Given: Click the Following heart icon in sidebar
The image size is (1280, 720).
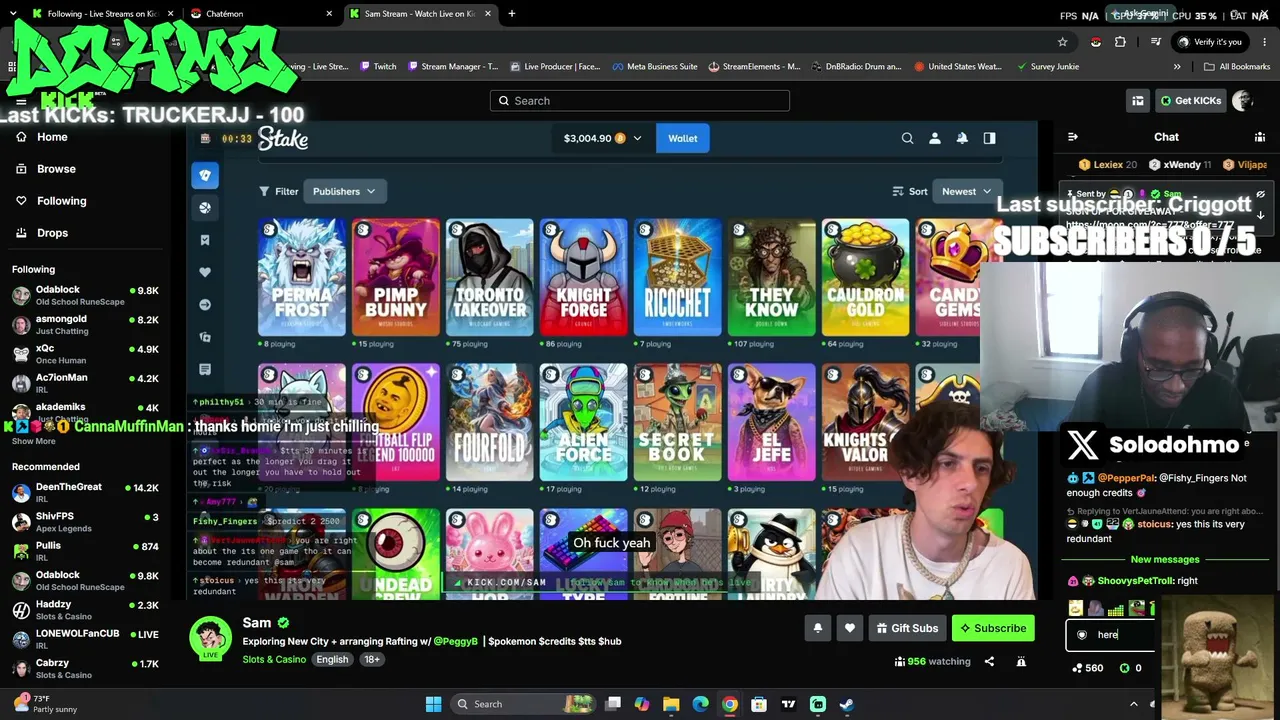Looking at the screenshot, I should [21, 201].
